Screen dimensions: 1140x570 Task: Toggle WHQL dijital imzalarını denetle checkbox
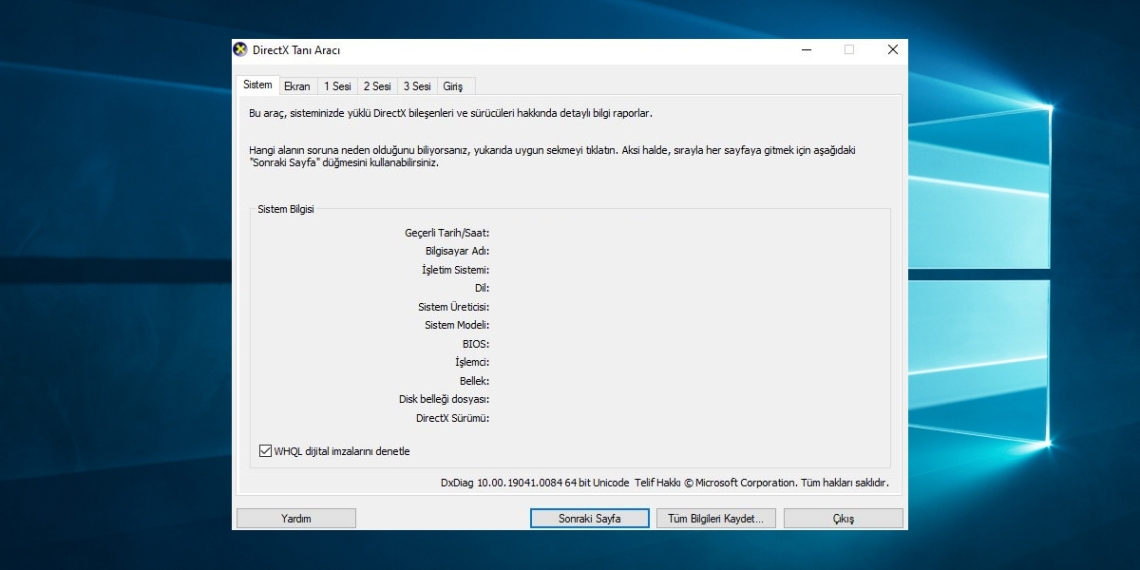coord(265,451)
